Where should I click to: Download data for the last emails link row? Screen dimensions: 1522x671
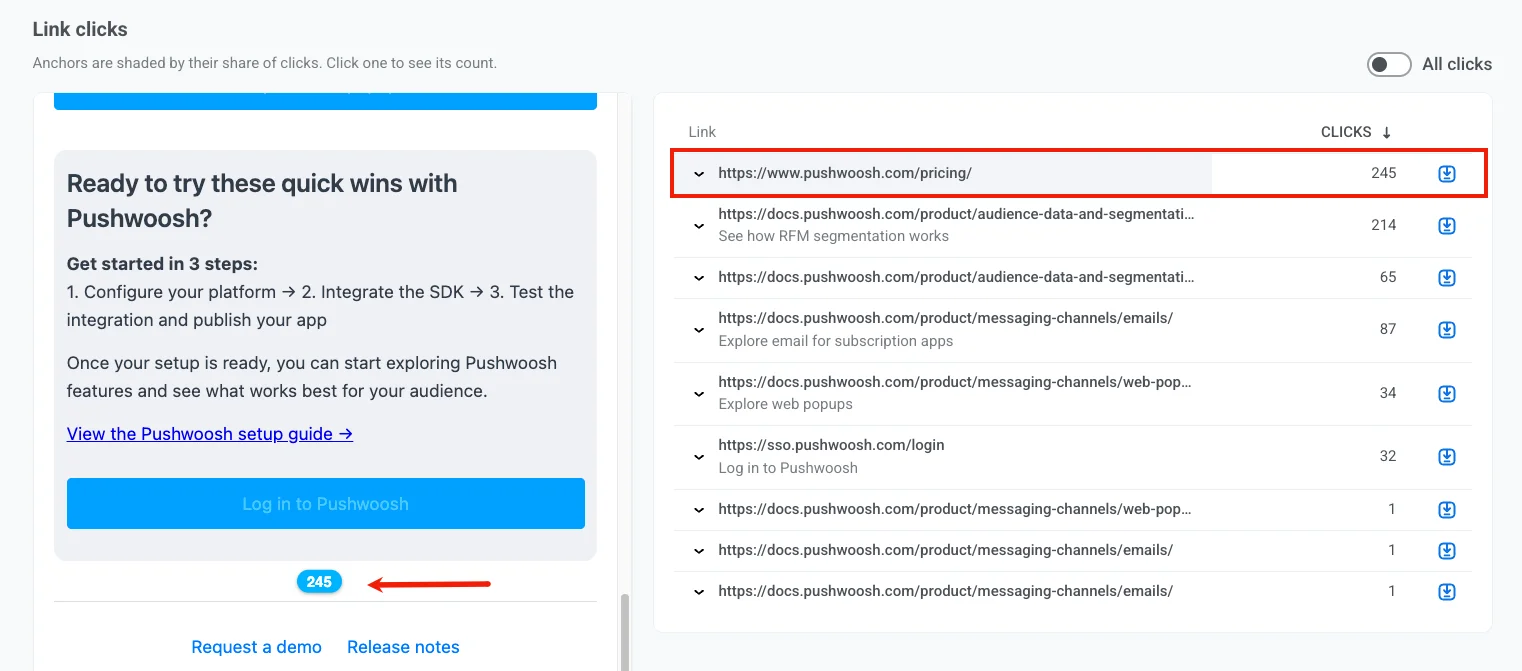pos(1446,592)
